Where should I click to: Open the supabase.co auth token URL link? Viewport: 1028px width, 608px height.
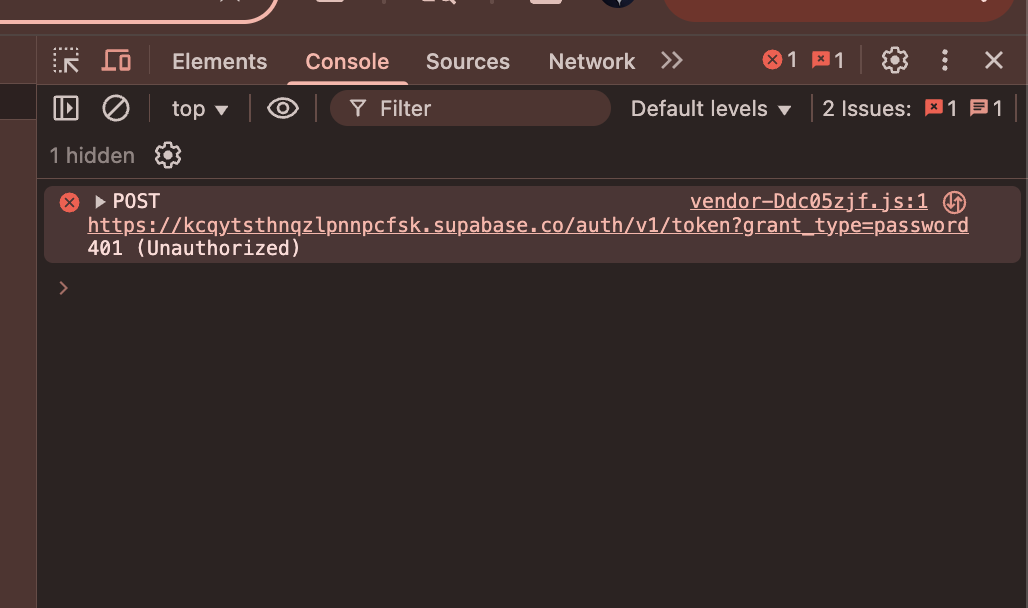click(528, 225)
